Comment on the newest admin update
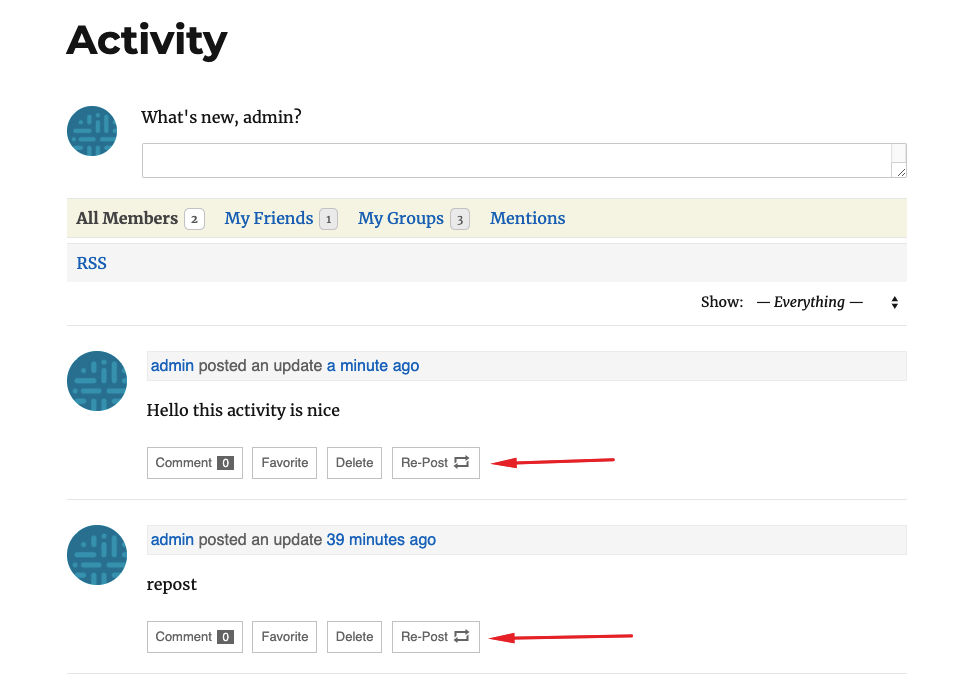 tap(194, 463)
